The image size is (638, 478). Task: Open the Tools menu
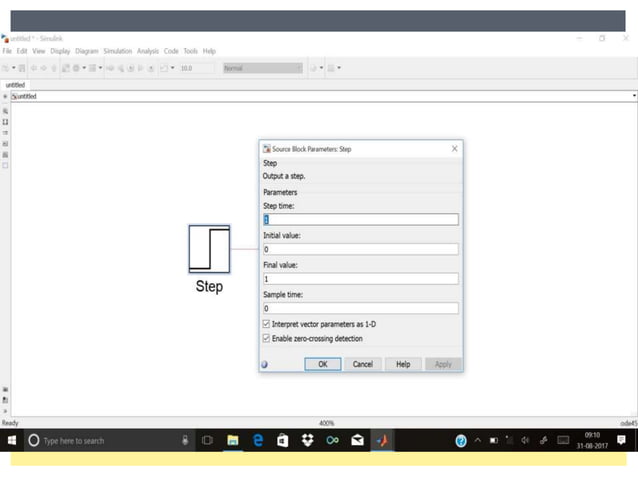(190, 51)
